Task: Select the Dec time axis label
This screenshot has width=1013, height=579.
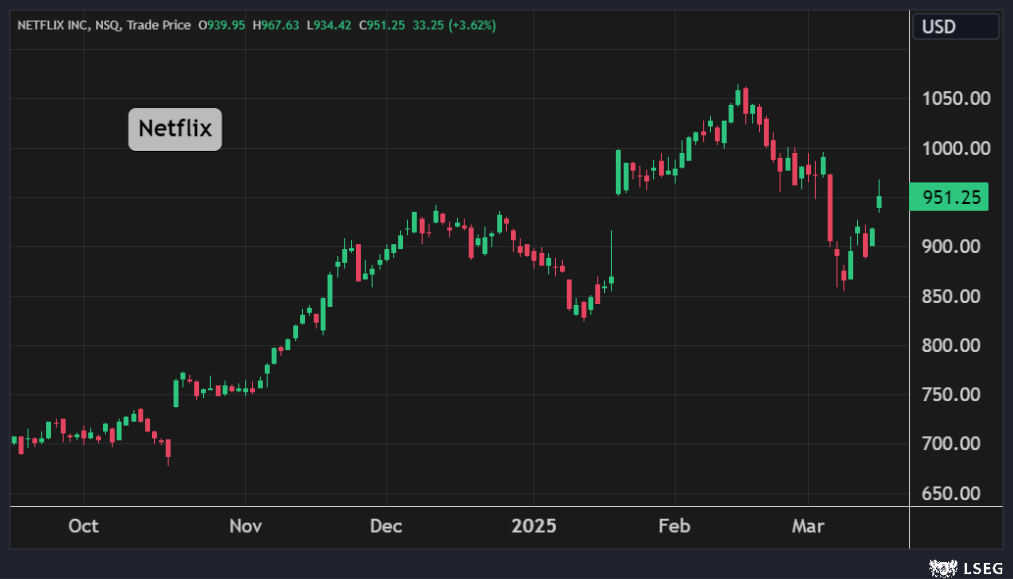Action: 386,526
